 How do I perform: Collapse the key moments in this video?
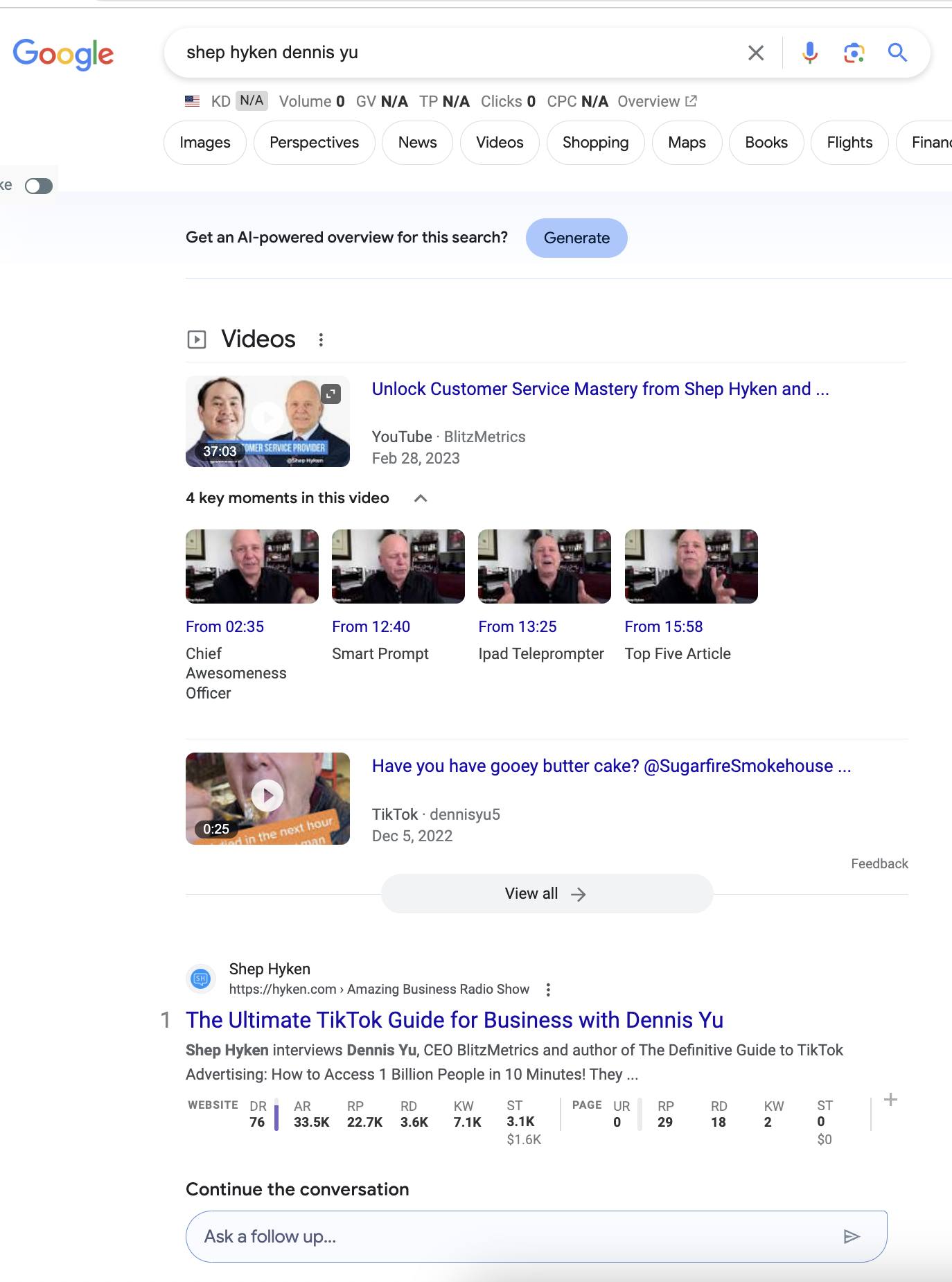(x=421, y=498)
